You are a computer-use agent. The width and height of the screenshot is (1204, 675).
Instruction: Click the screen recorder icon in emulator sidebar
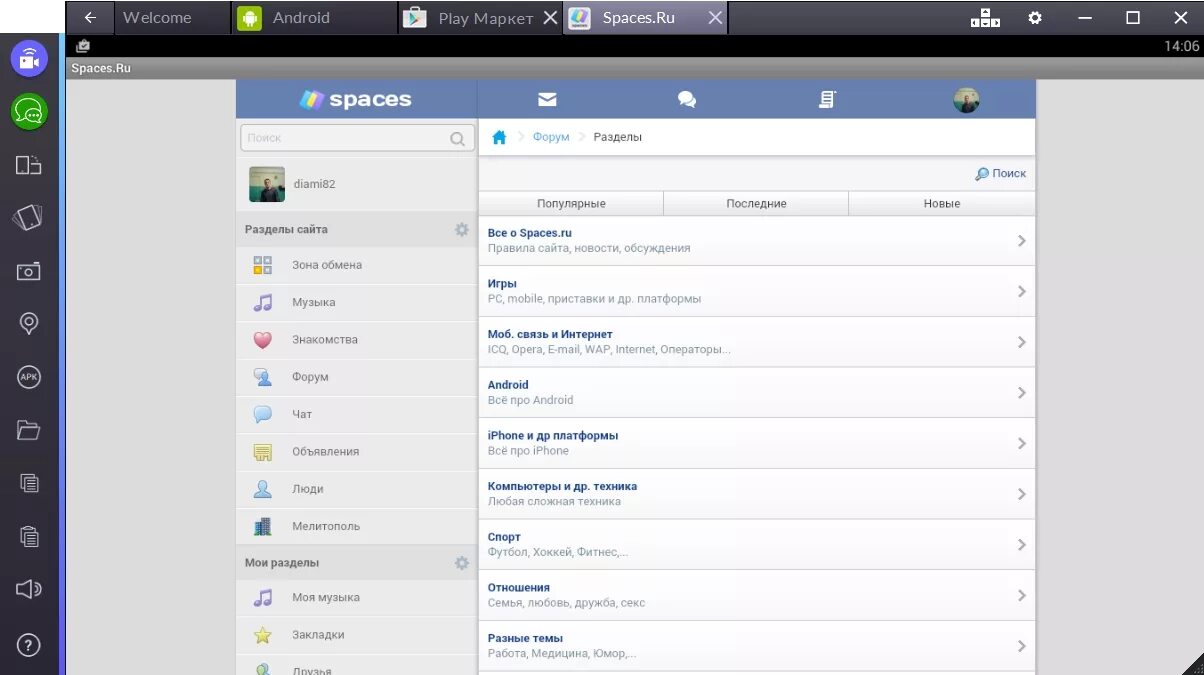(29, 59)
